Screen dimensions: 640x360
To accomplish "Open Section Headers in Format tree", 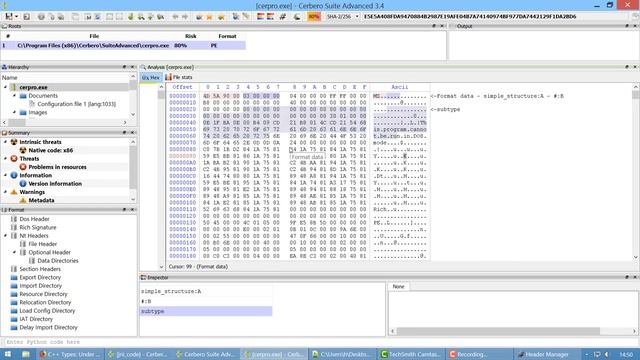I will click(x=40, y=269).
